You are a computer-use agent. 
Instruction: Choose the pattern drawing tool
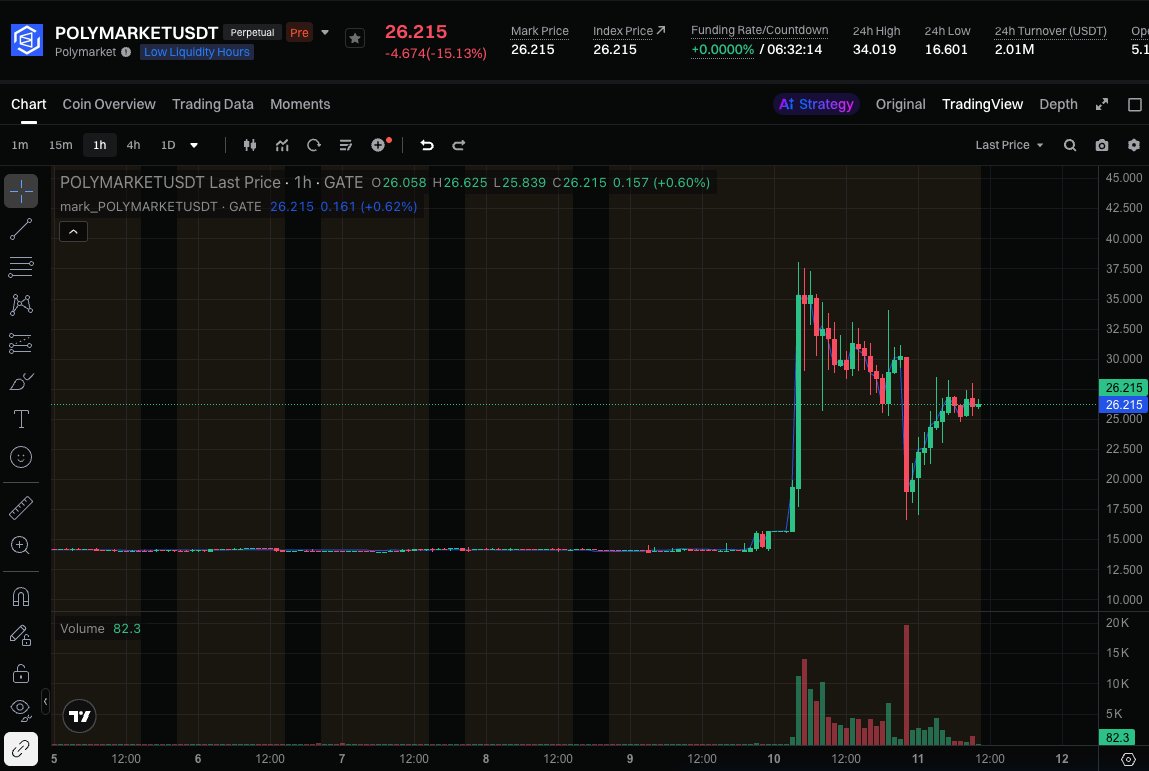(x=21, y=305)
